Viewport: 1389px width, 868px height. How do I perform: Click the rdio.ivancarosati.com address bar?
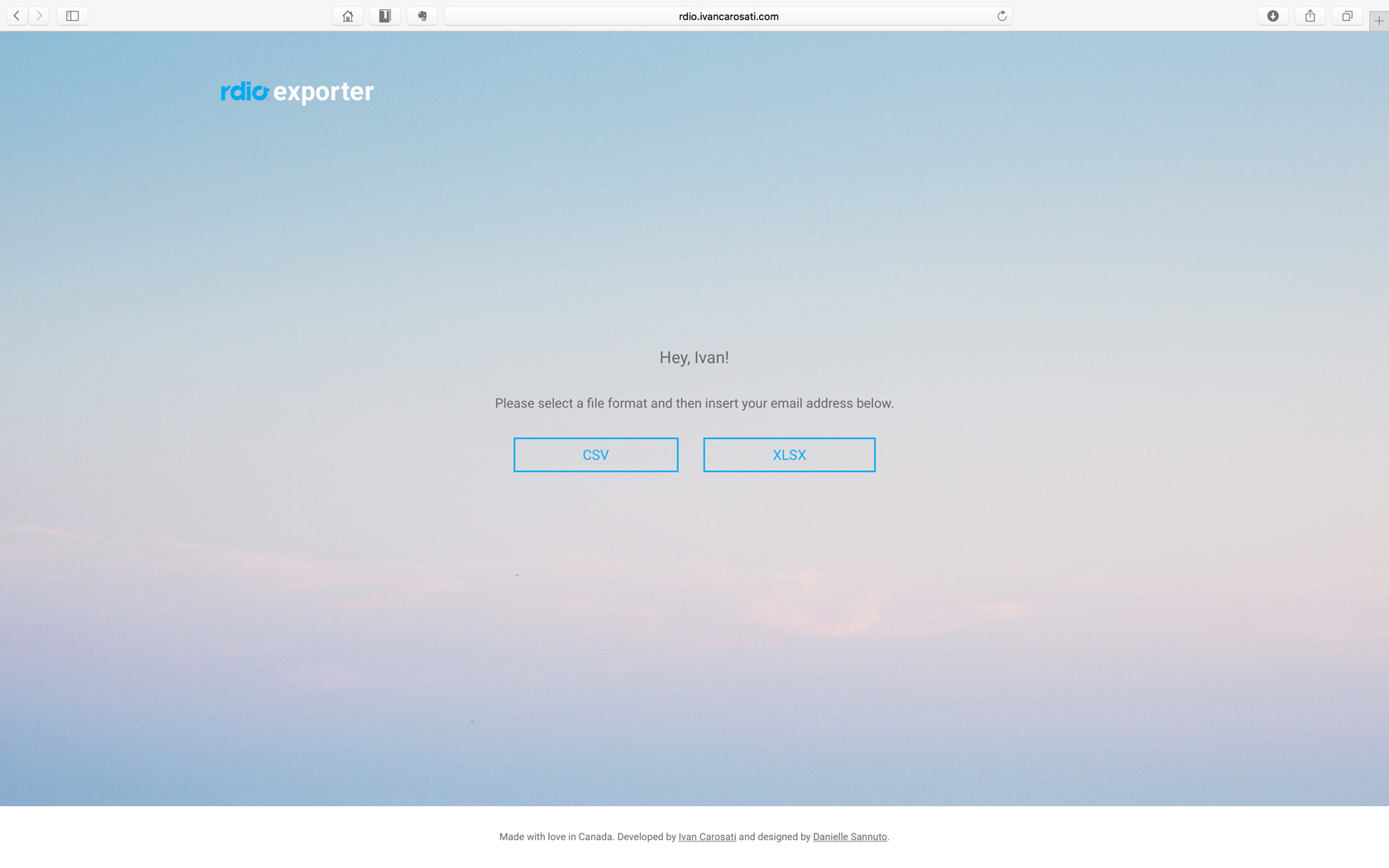coord(728,16)
